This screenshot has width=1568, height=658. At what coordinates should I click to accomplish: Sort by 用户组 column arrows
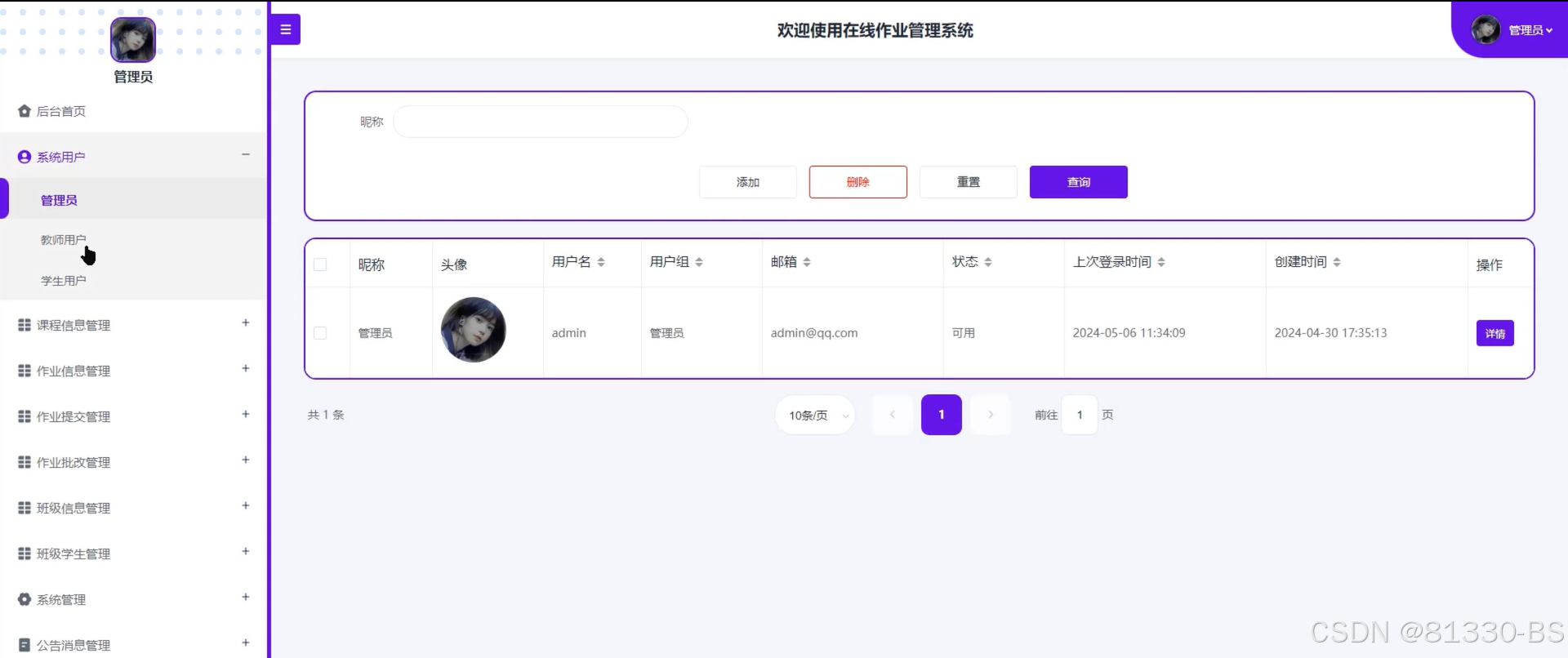[x=699, y=262]
